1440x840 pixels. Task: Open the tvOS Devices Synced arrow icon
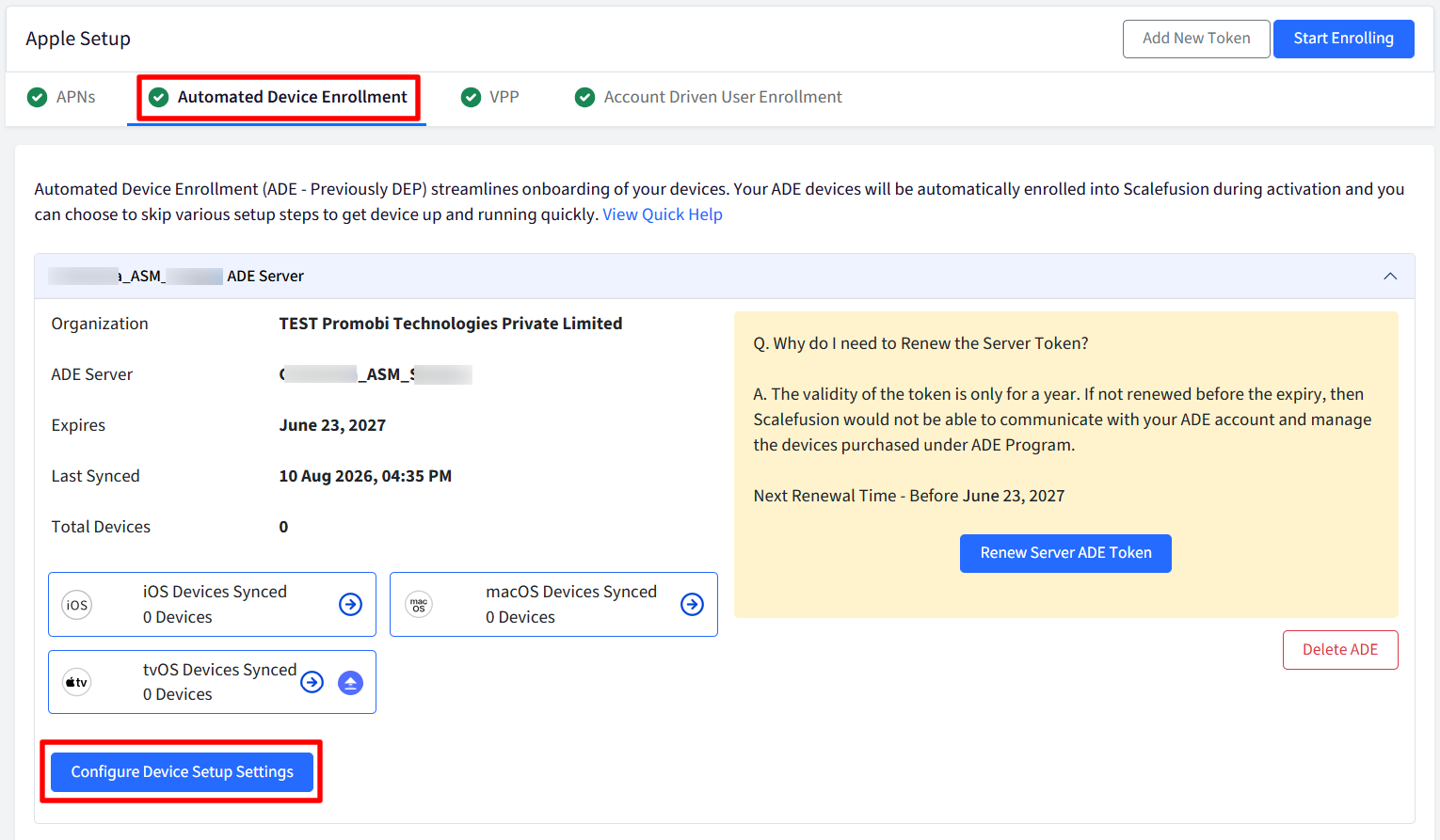[x=312, y=682]
